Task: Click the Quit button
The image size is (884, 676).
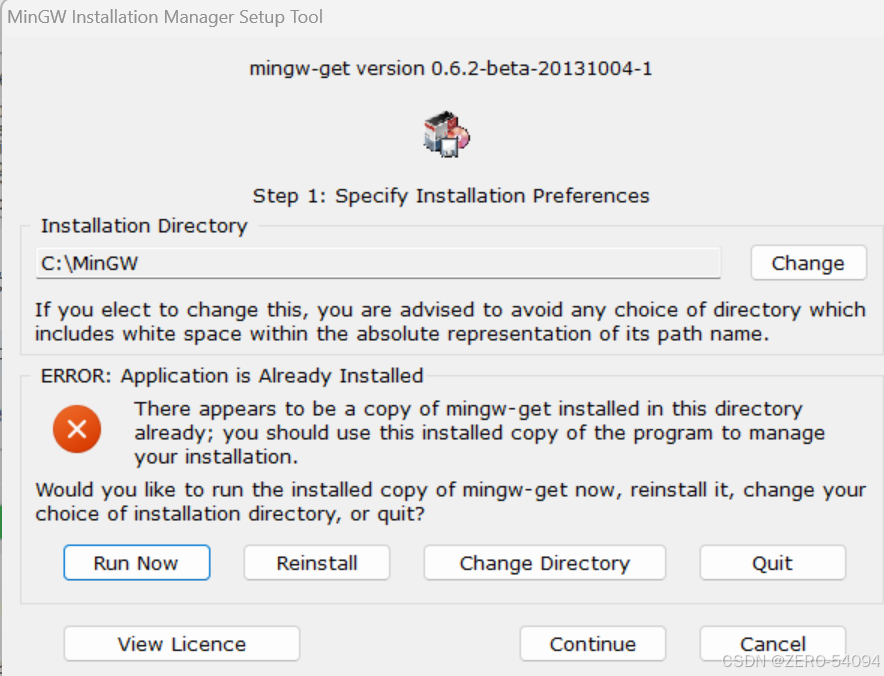Action: [772, 563]
